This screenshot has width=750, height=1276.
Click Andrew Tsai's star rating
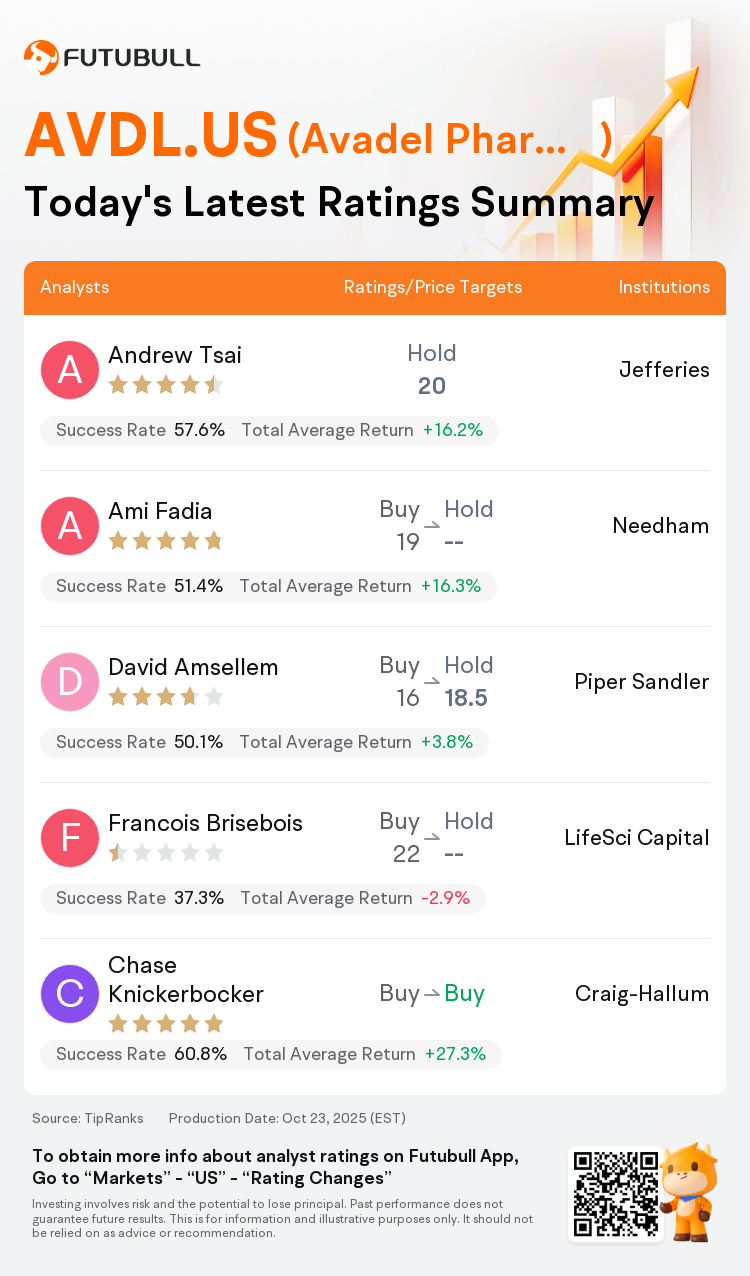[165, 385]
